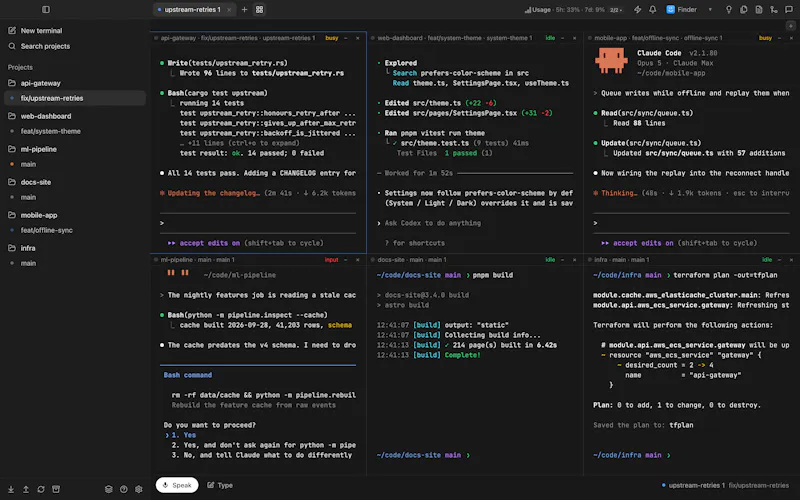This screenshot has height=500, width=800.
Task: Minimize the docs-site terminal pane
Action: (x=562, y=260)
